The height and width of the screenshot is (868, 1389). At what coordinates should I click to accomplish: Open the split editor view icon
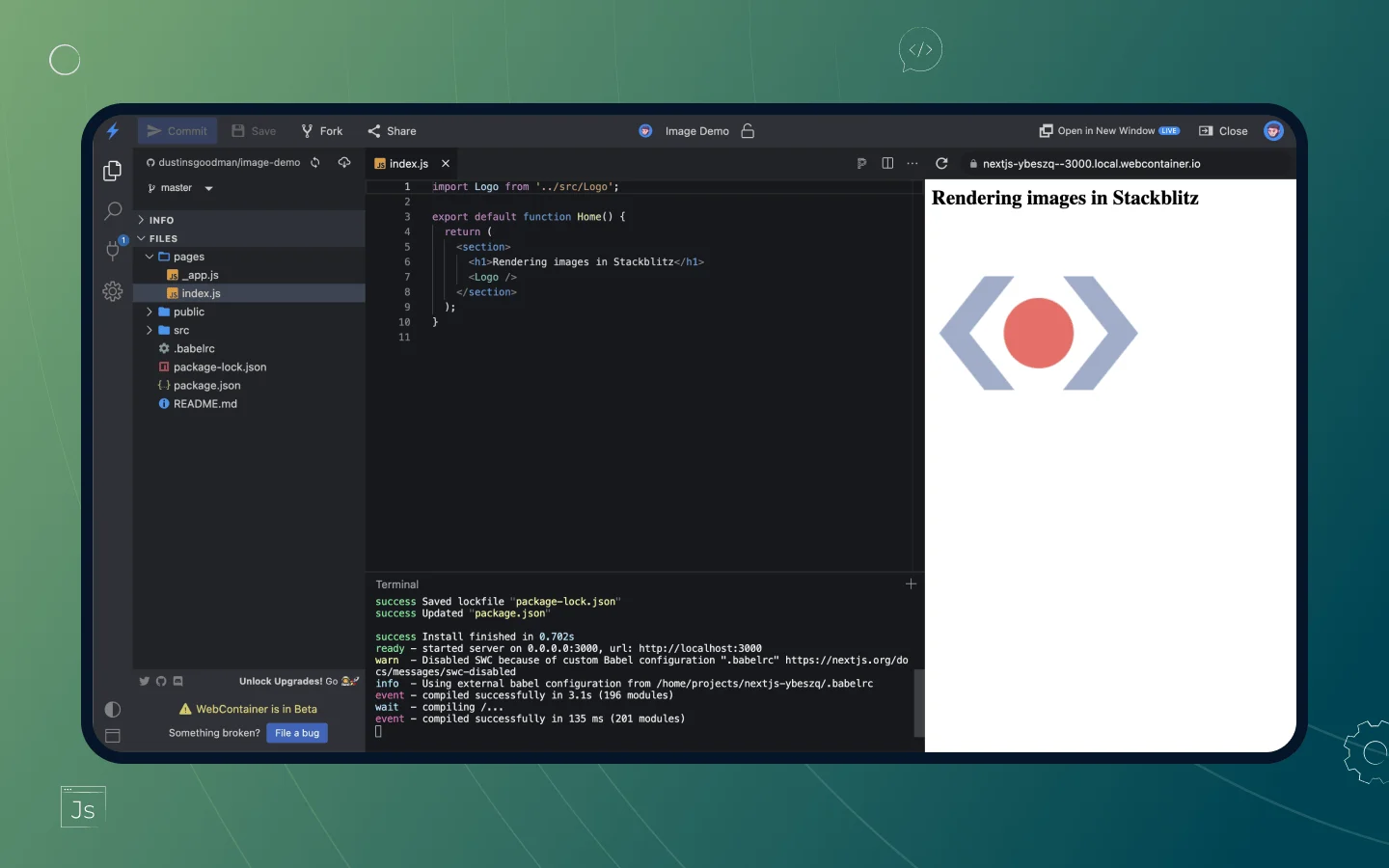pos(887,164)
